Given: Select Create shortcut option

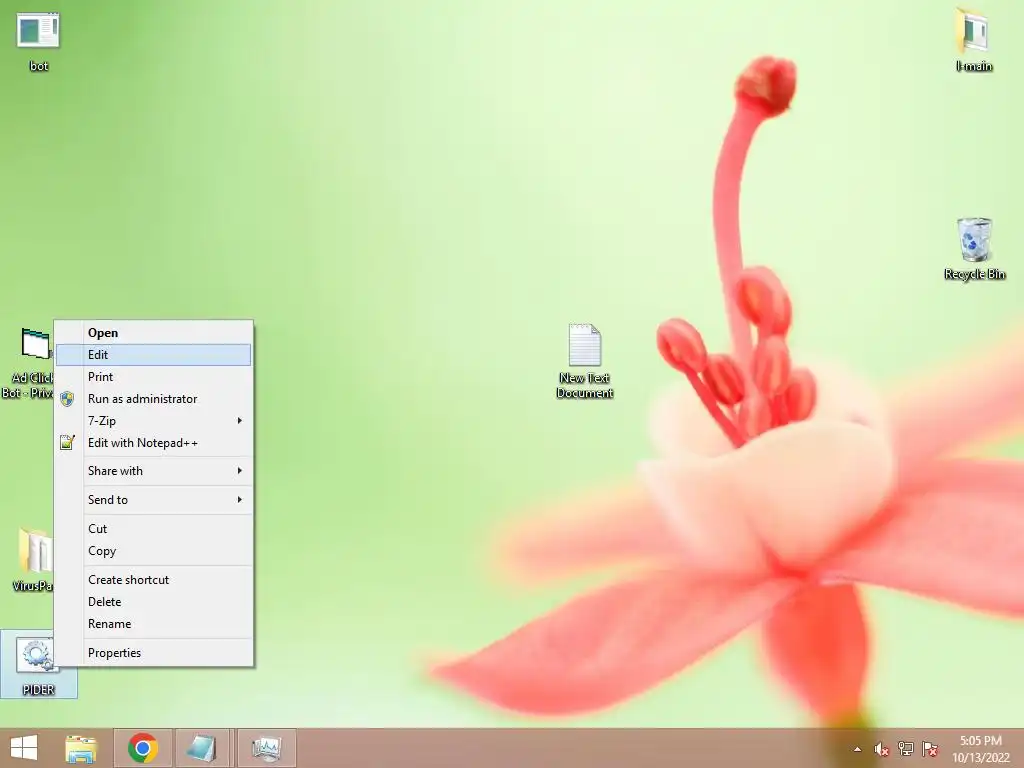Looking at the screenshot, I should click(x=153, y=580).
